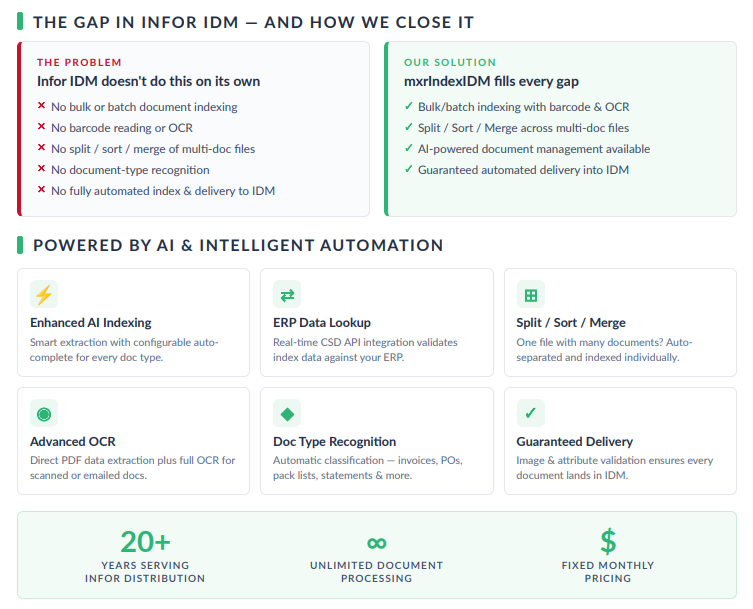The height and width of the screenshot is (609, 753).
Task: Click the dollar sign pricing icon
Action: 608,541
